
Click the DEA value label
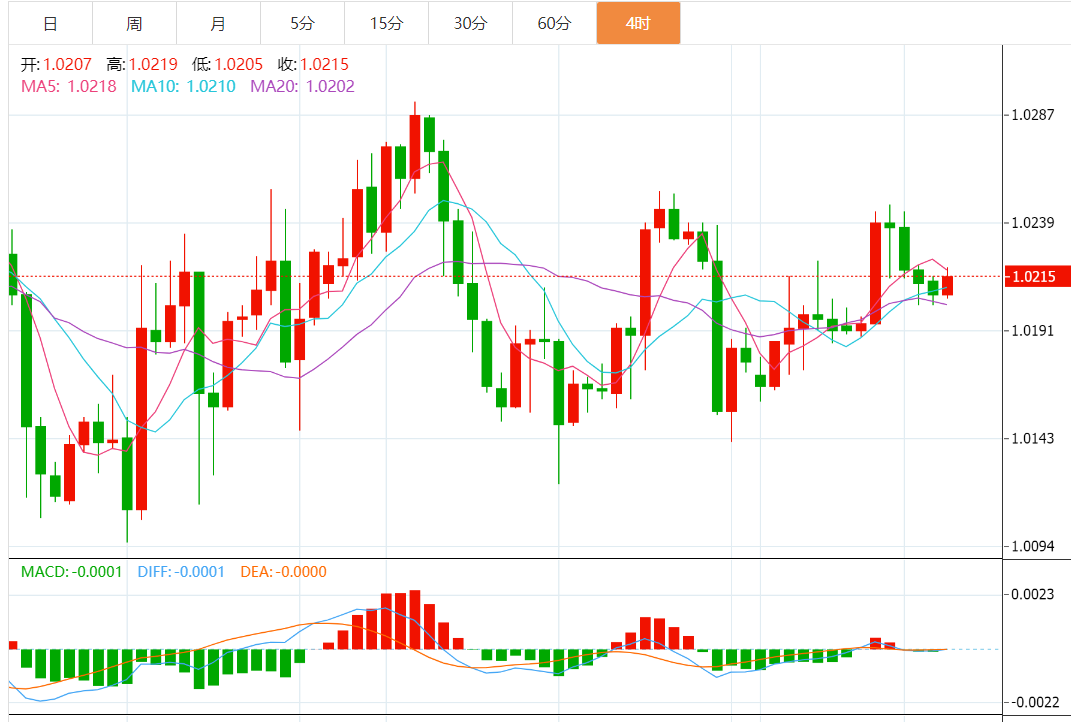coord(283,572)
